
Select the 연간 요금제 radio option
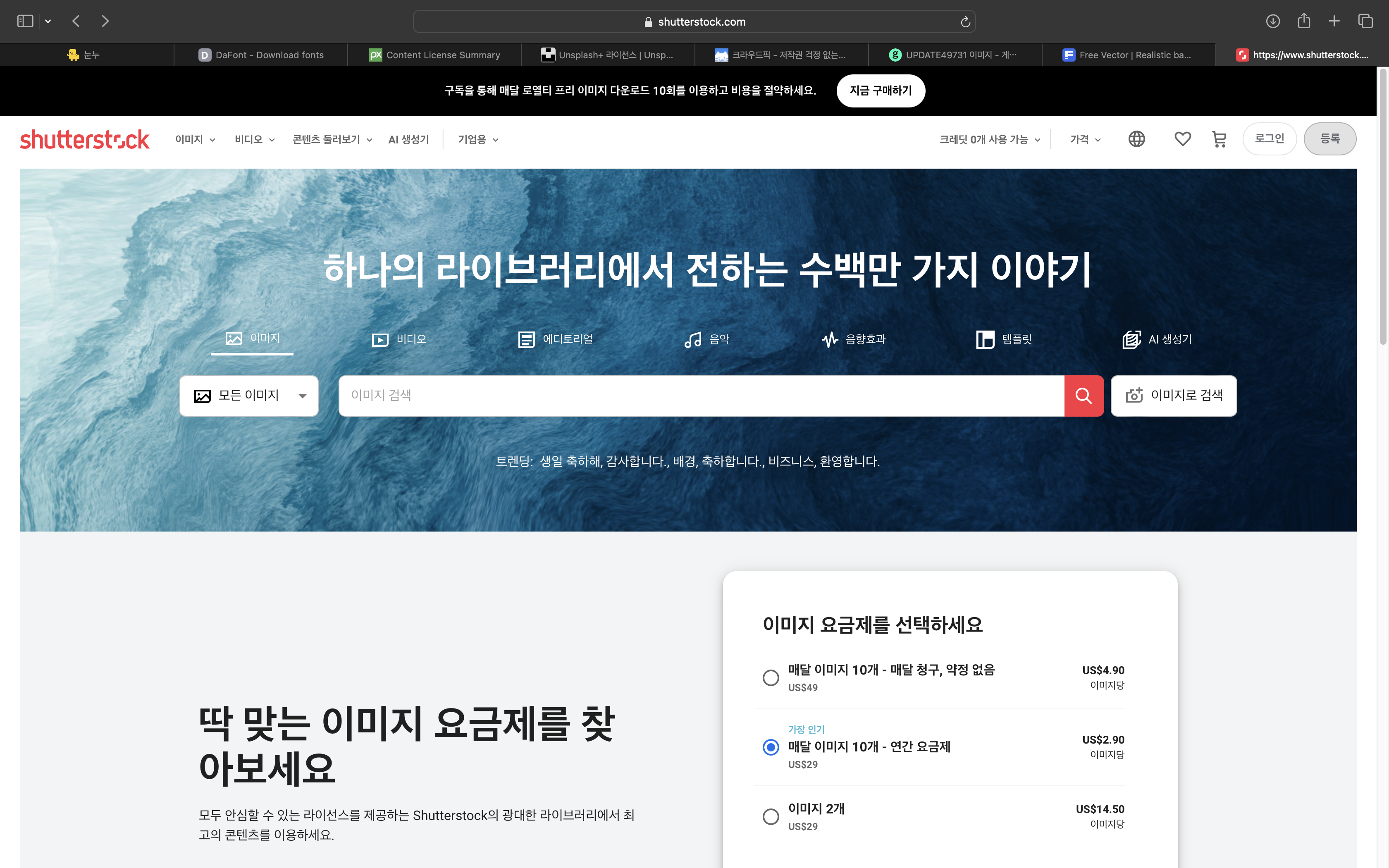[x=770, y=747]
